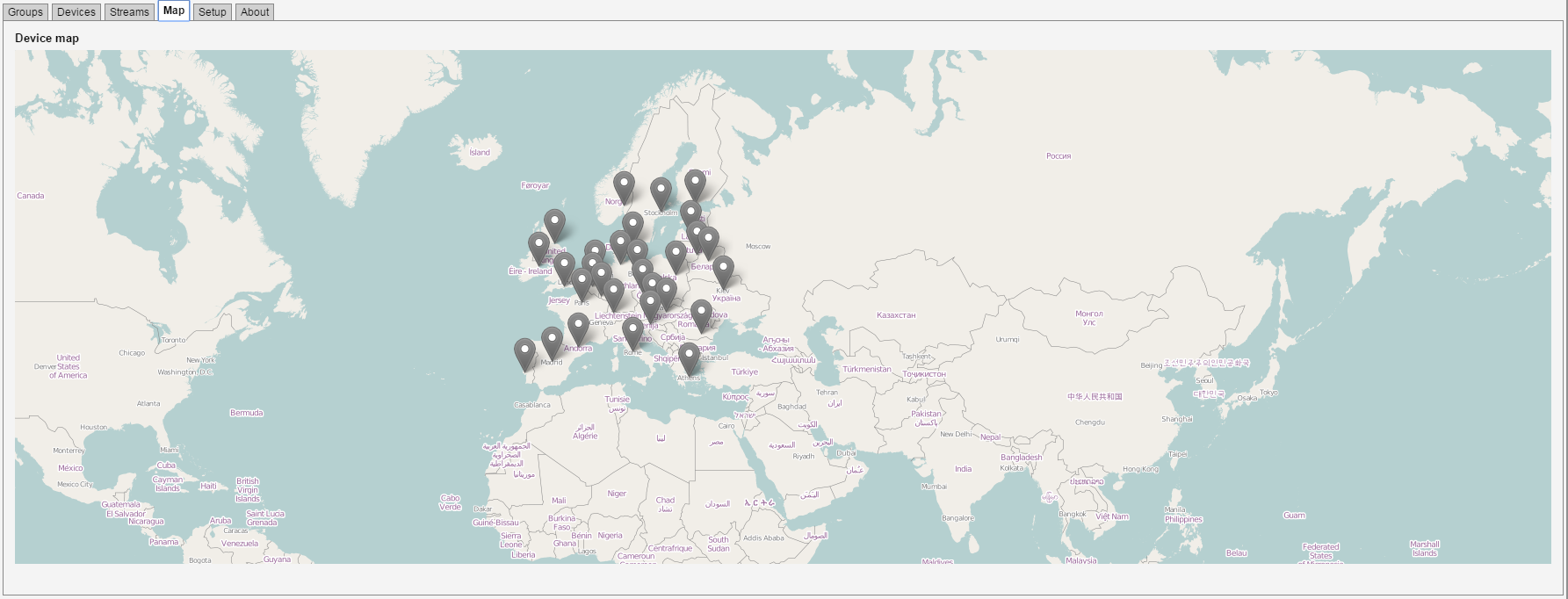Go to the Streams tab

coord(129,12)
